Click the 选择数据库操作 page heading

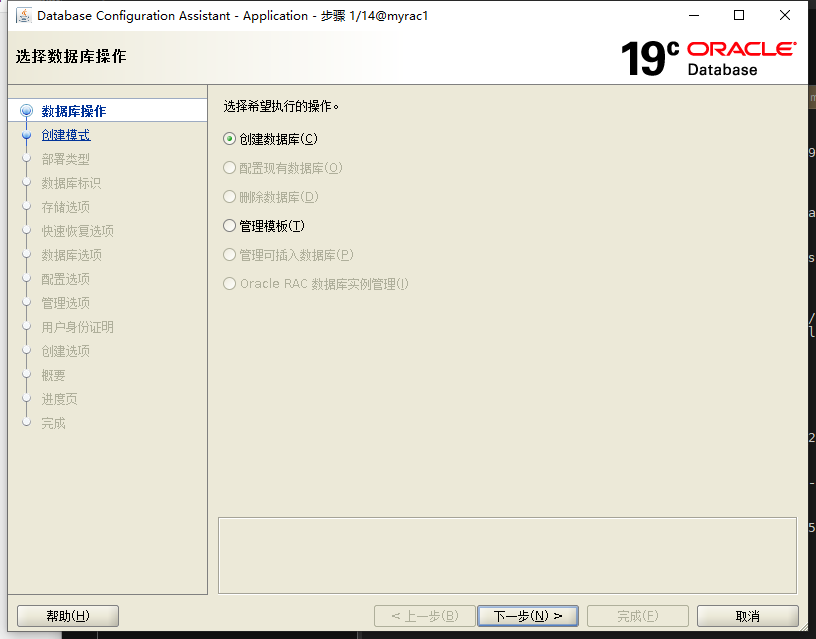tap(71, 56)
